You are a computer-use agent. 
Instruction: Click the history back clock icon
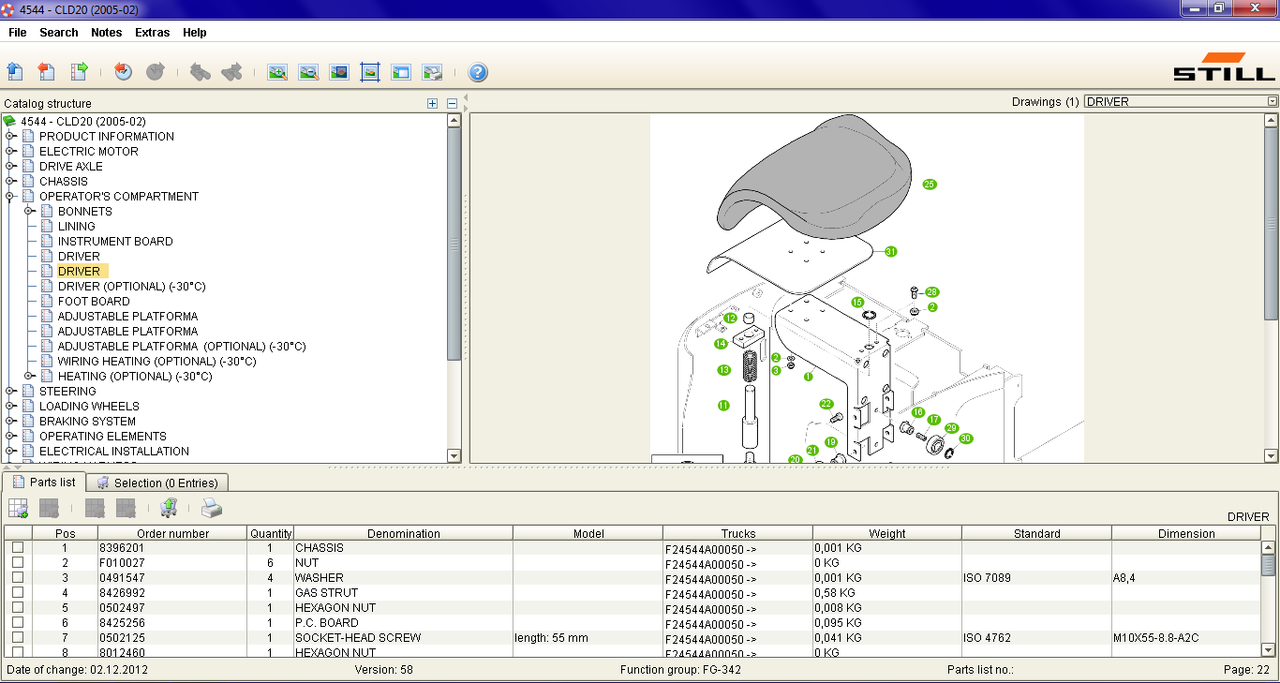point(123,71)
